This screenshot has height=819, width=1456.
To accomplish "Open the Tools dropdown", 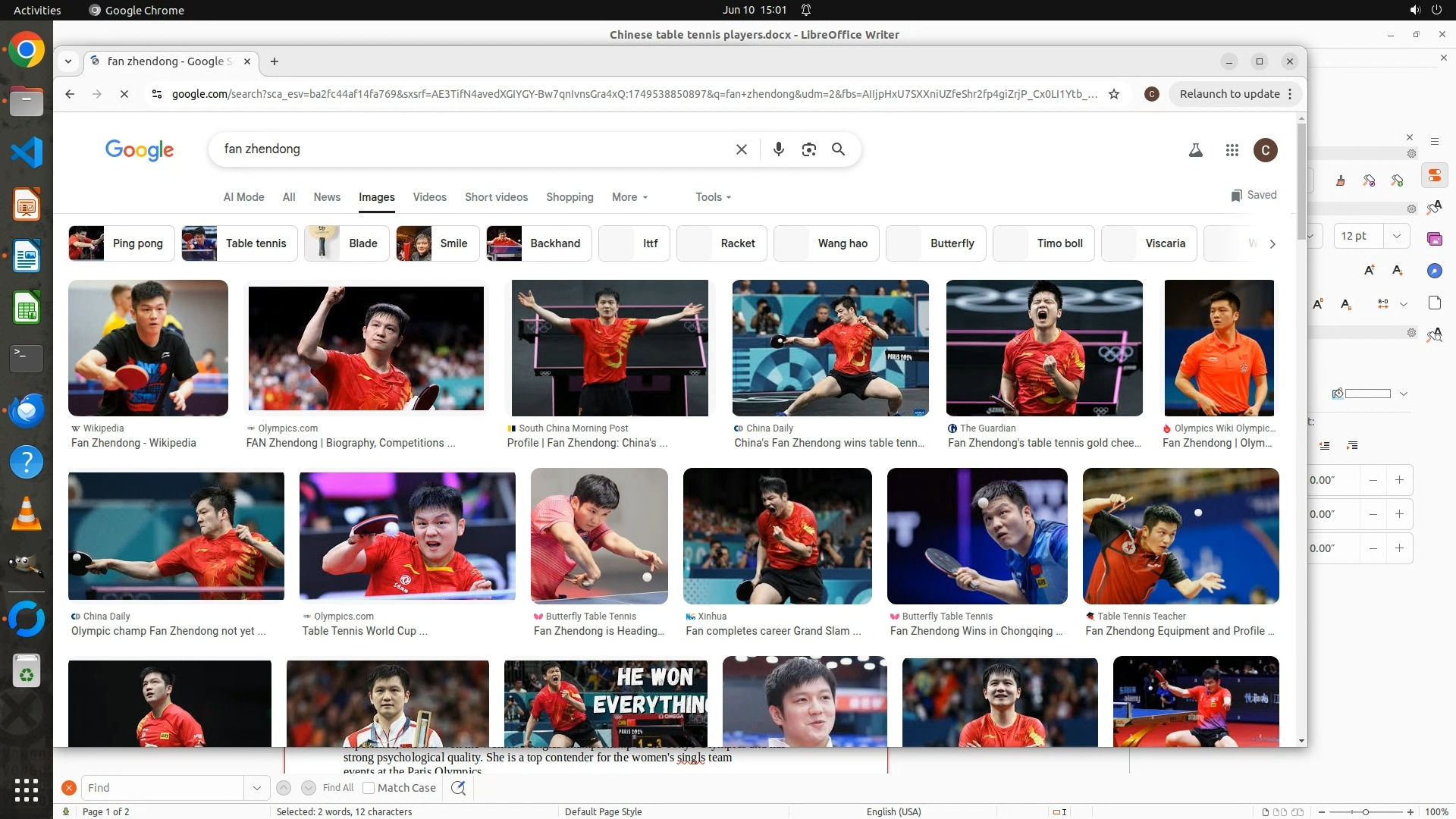I will coord(713,197).
